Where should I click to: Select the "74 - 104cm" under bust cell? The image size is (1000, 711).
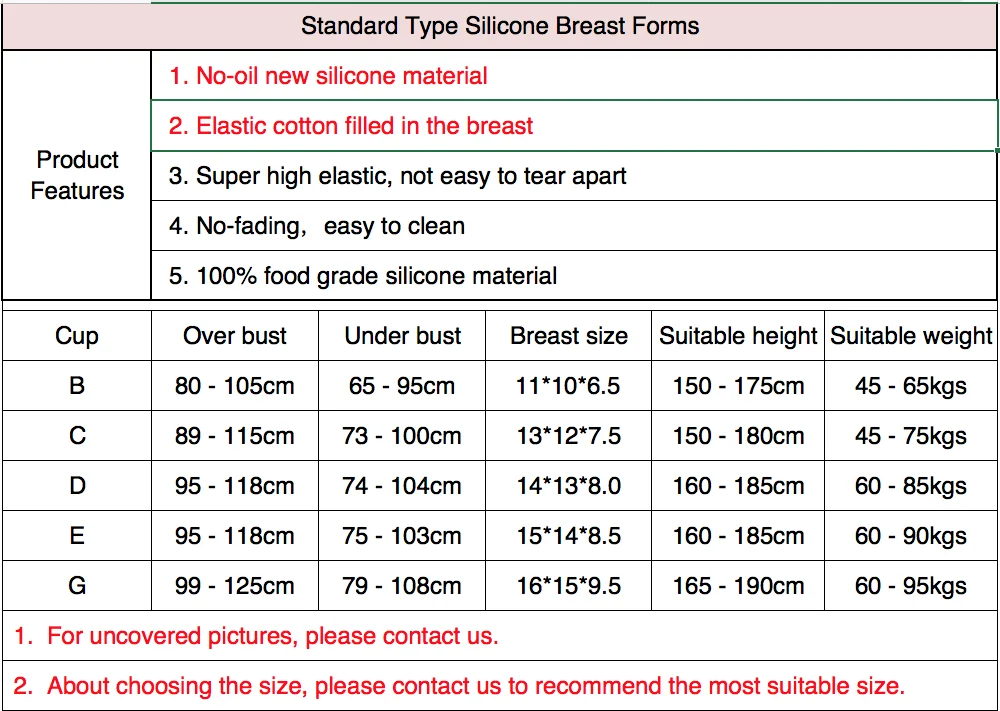pyautogui.click(x=402, y=486)
